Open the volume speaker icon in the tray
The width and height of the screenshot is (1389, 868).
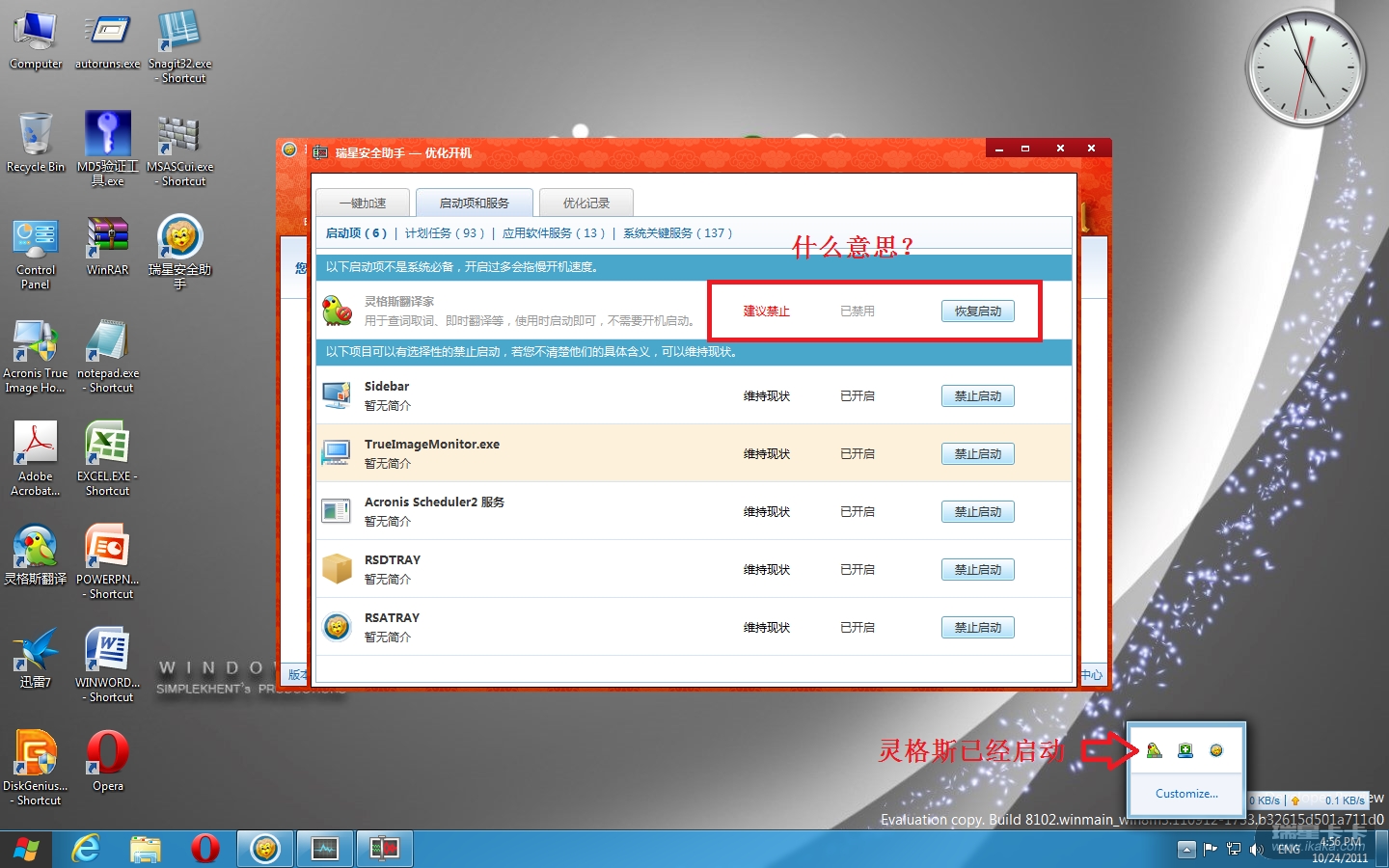point(1256,849)
